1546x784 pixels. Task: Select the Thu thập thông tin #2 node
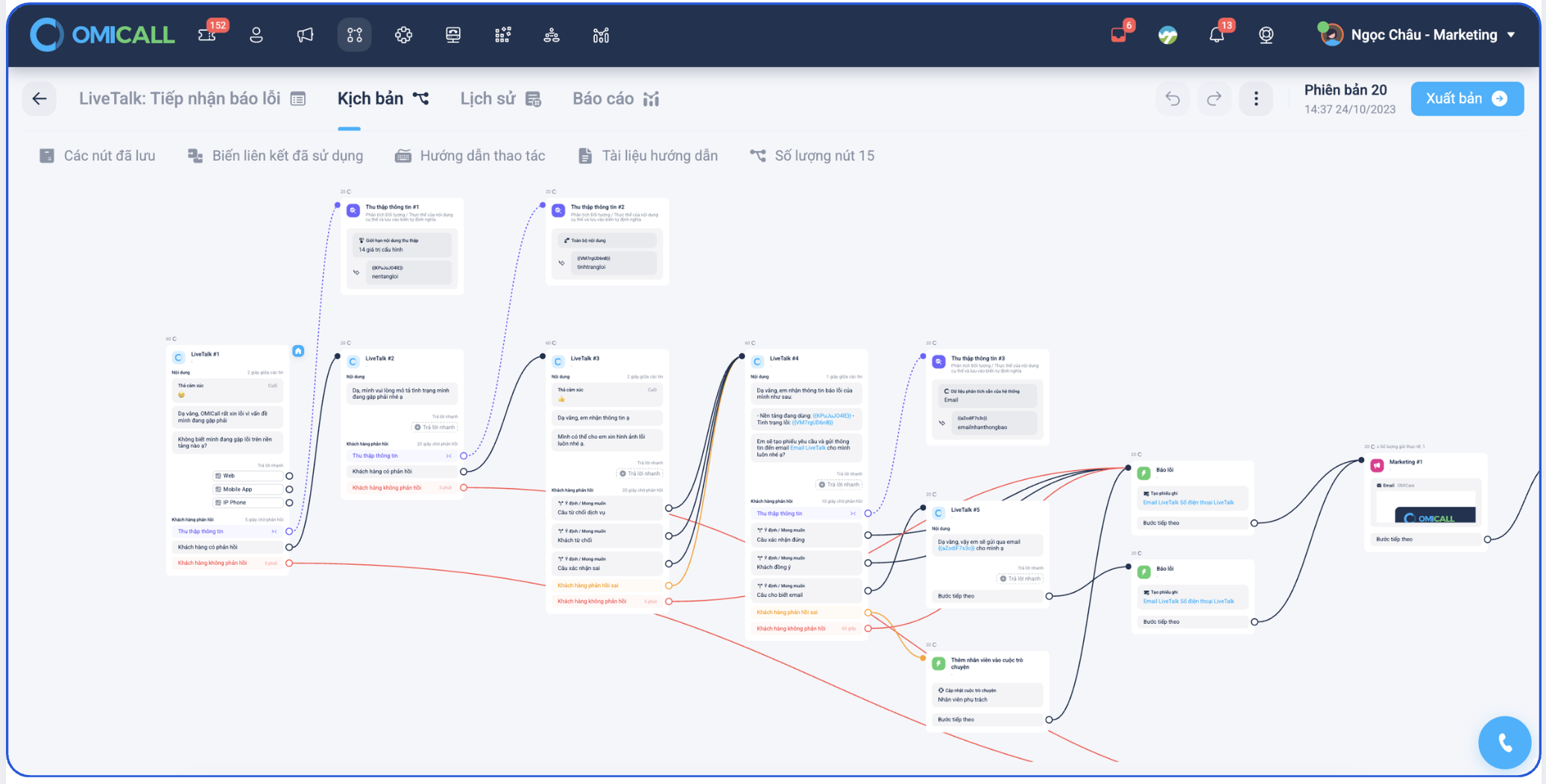click(x=607, y=241)
